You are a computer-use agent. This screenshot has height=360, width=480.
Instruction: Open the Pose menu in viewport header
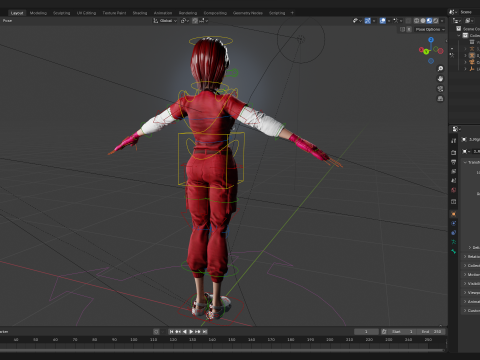[x=7, y=21]
